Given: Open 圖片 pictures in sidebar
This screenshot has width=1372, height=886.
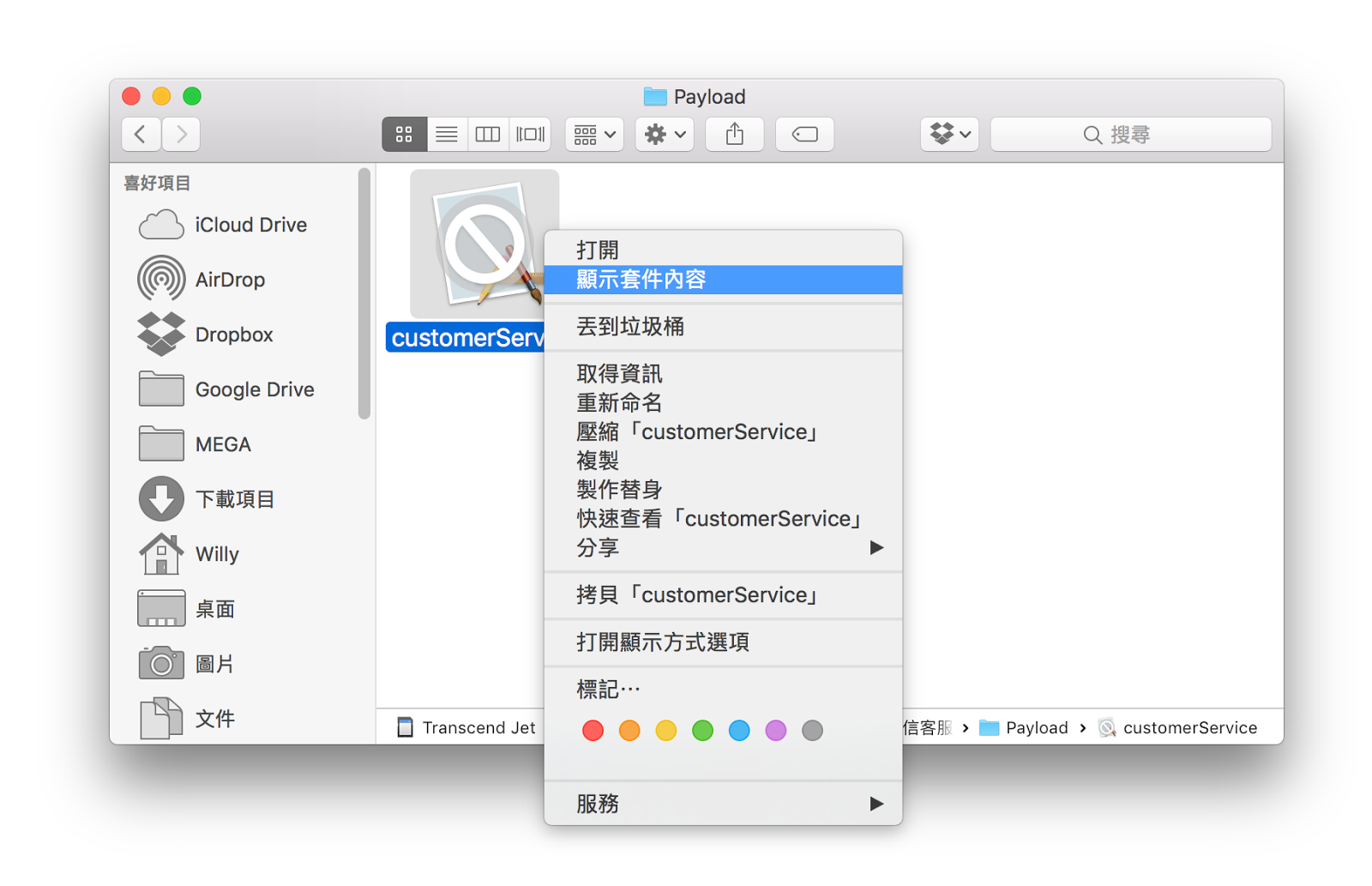Looking at the screenshot, I should pos(186,664).
